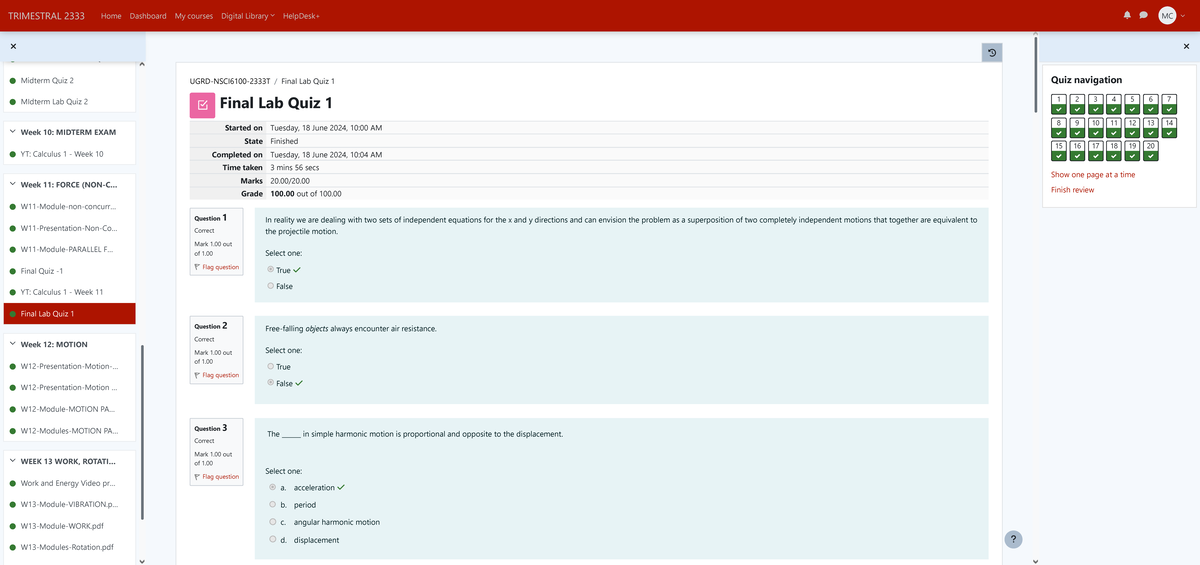
Task: Collapse Week 10: MIDTERM EXAM section
Action: coord(11,132)
